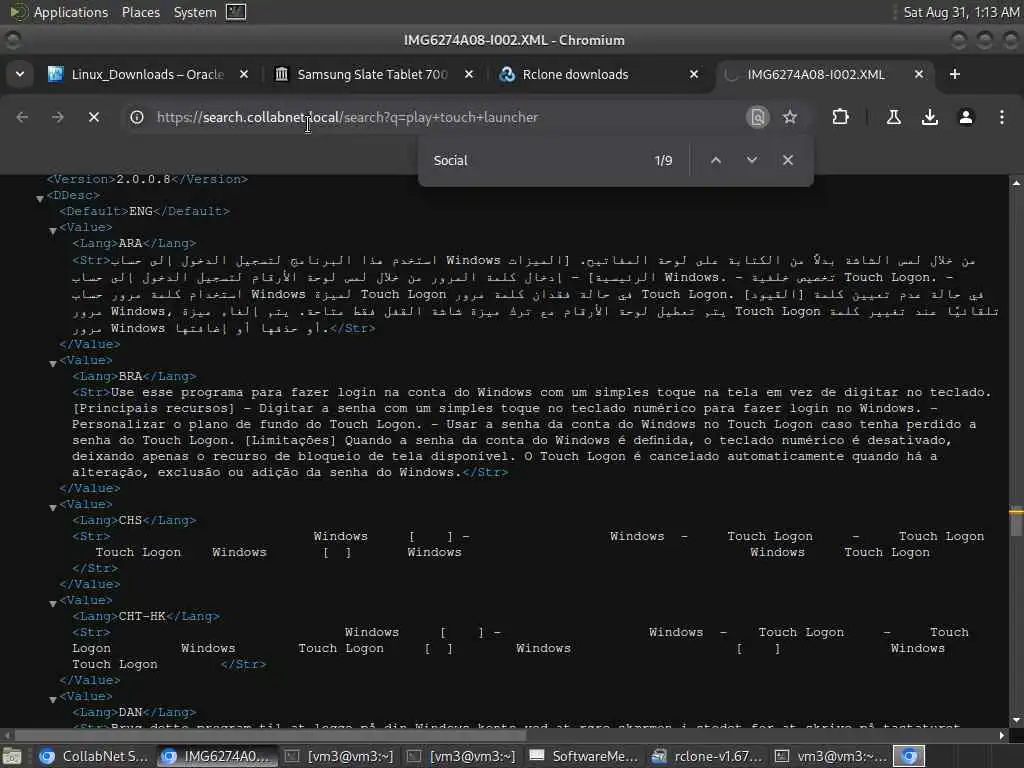Bookmark this page with the star
This screenshot has width=1024, height=768.
coord(790,118)
